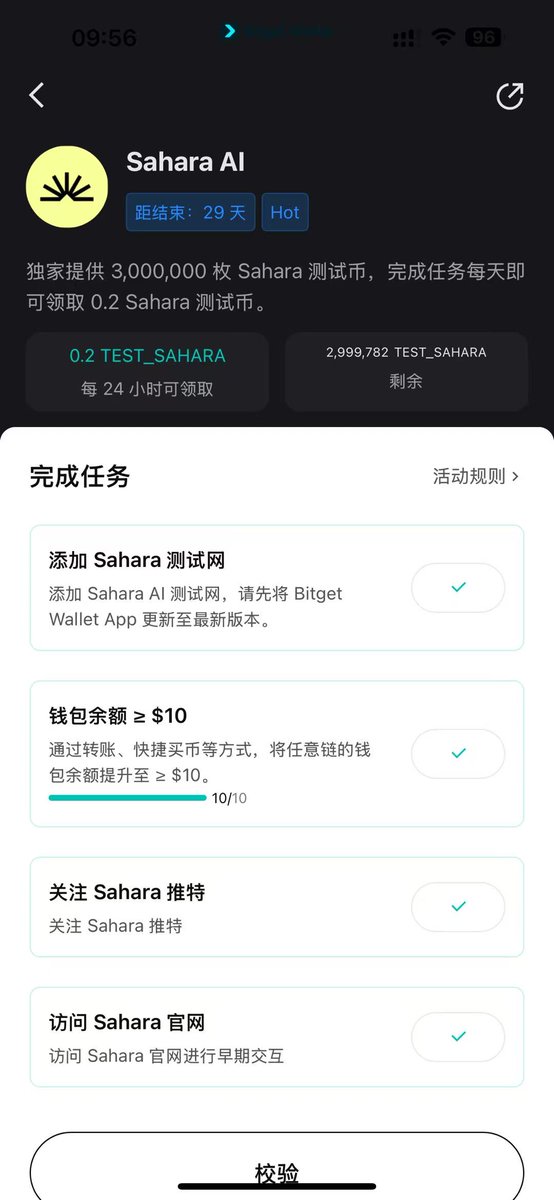Click the 添加 Sahara 测试网 task title
554x1200 pixels.
(137, 560)
